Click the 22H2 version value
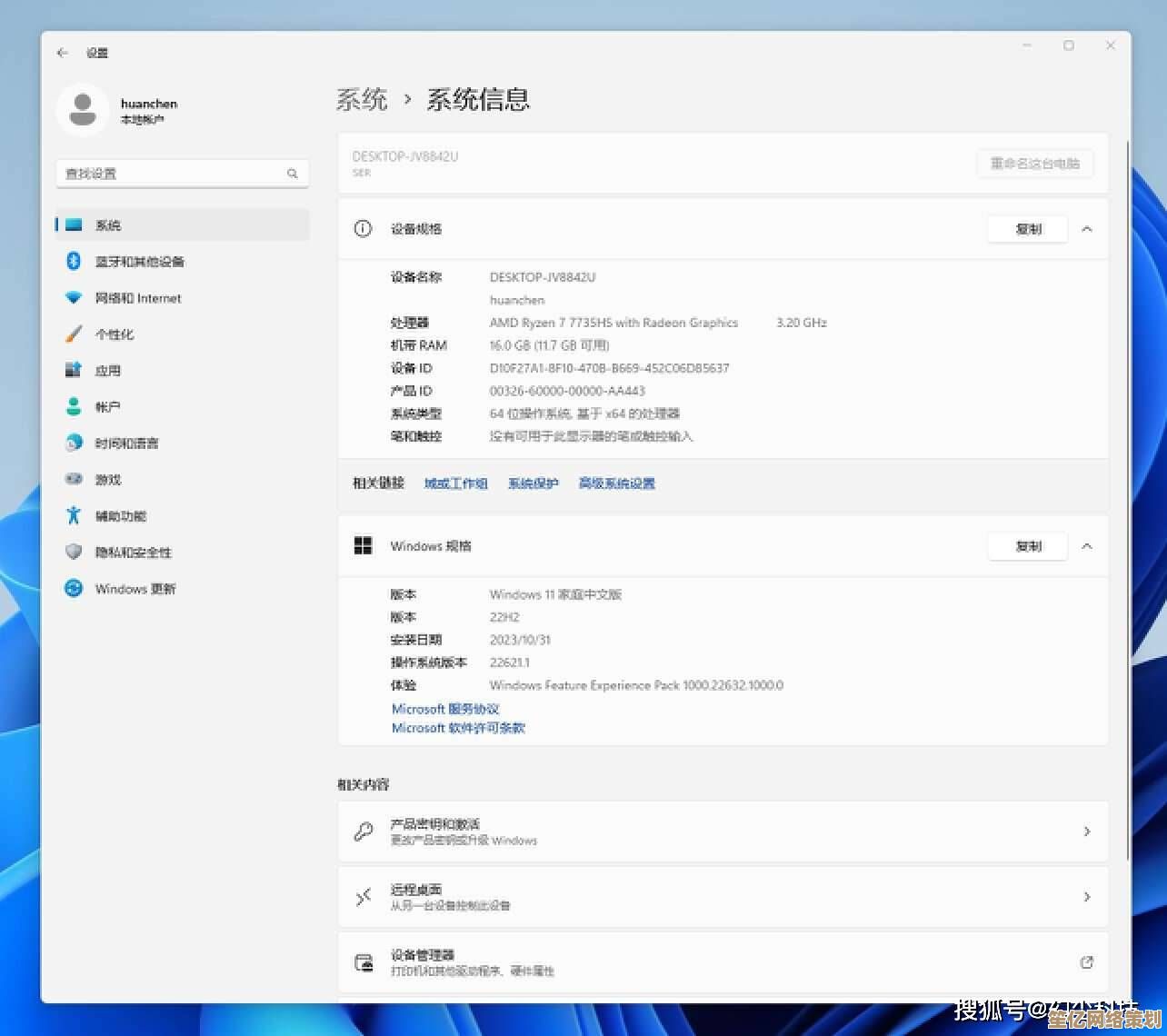The image size is (1167, 1036). tap(504, 617)
